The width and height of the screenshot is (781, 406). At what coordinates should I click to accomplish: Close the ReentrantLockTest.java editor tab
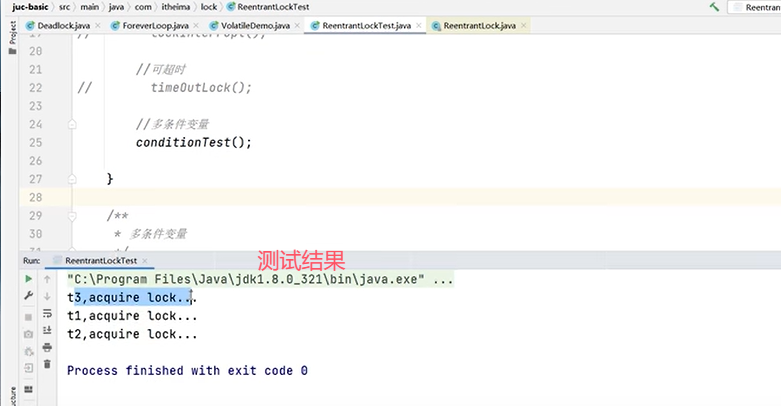419,25
